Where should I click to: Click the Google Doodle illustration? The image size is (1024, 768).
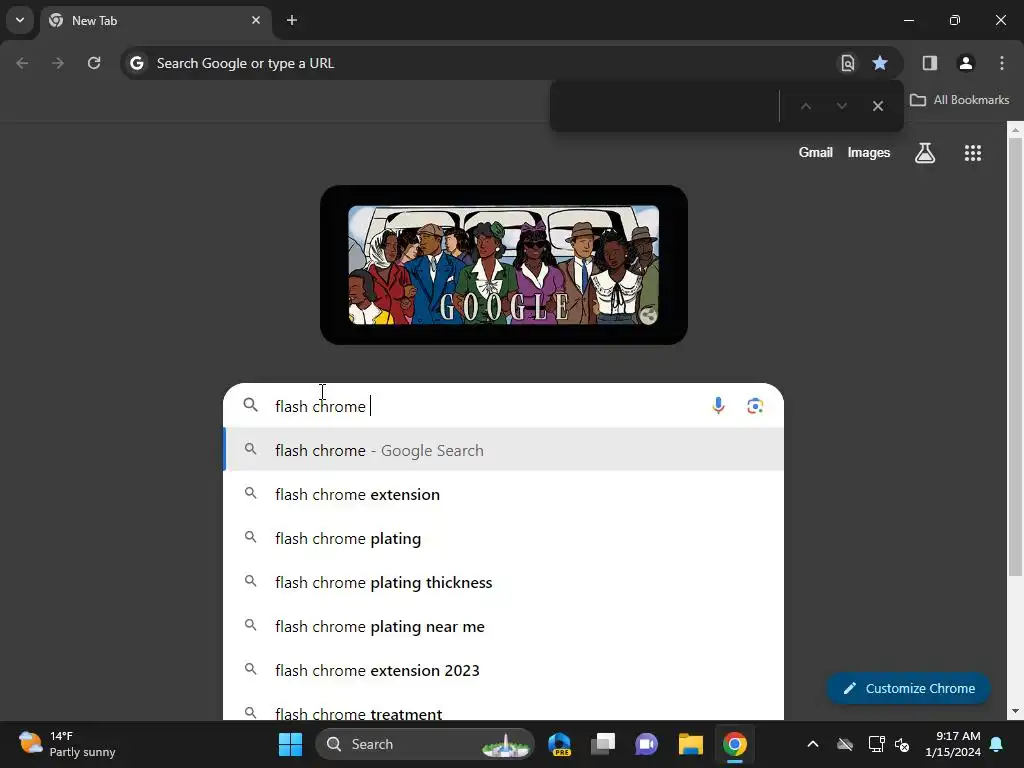(504, 264)
